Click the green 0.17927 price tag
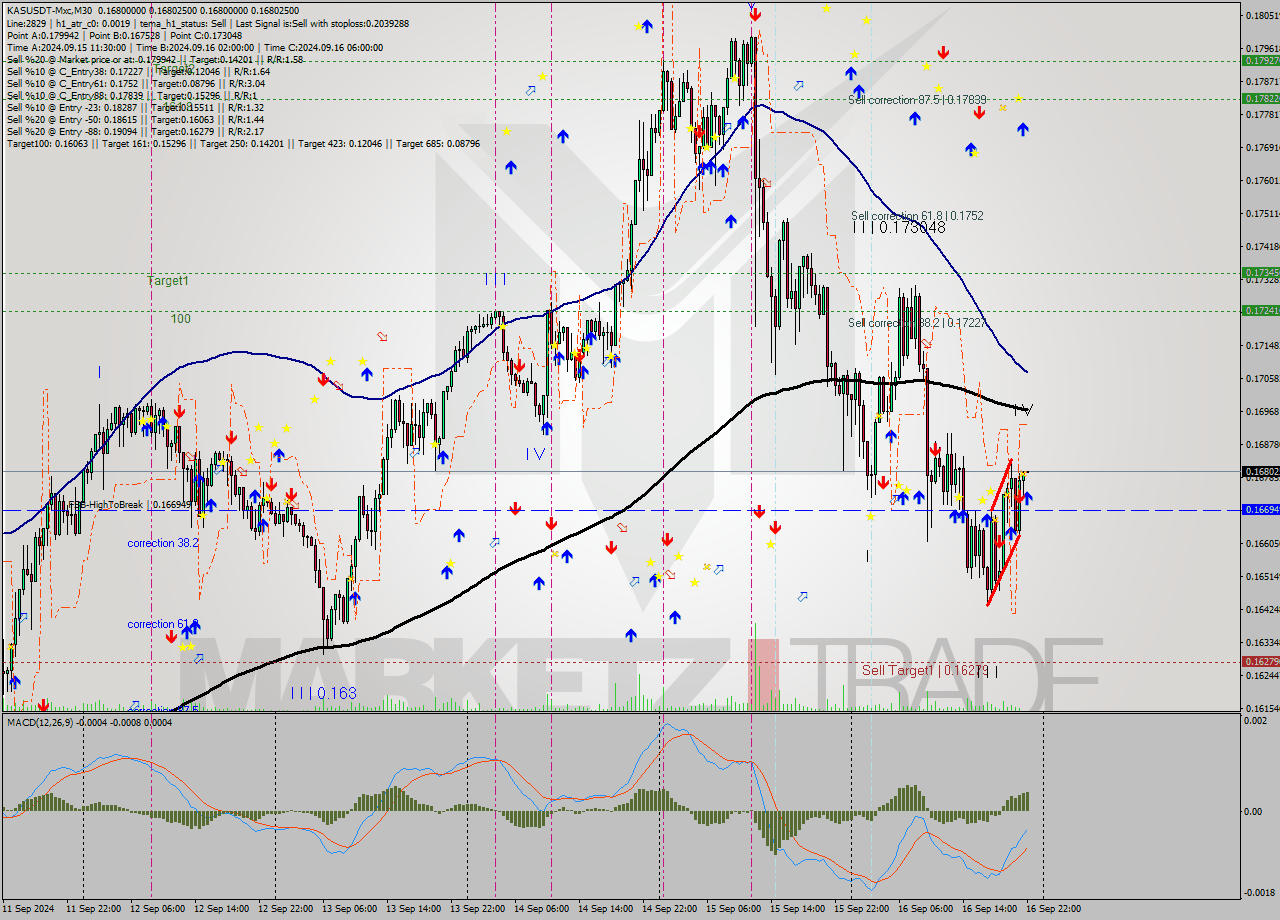1280x920 pixels. click(x=1260, y=60)
